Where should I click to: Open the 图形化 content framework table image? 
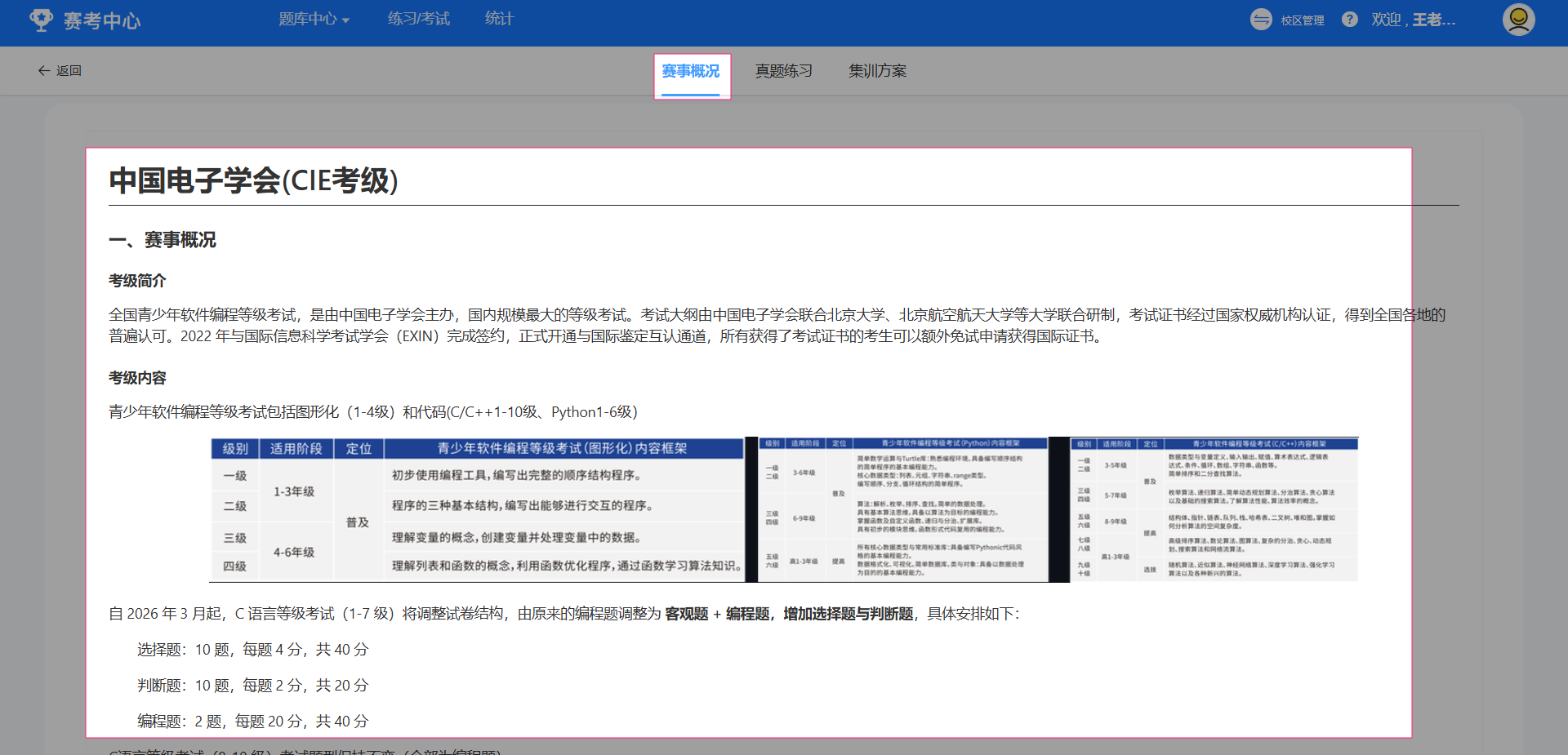pos(477,510)
